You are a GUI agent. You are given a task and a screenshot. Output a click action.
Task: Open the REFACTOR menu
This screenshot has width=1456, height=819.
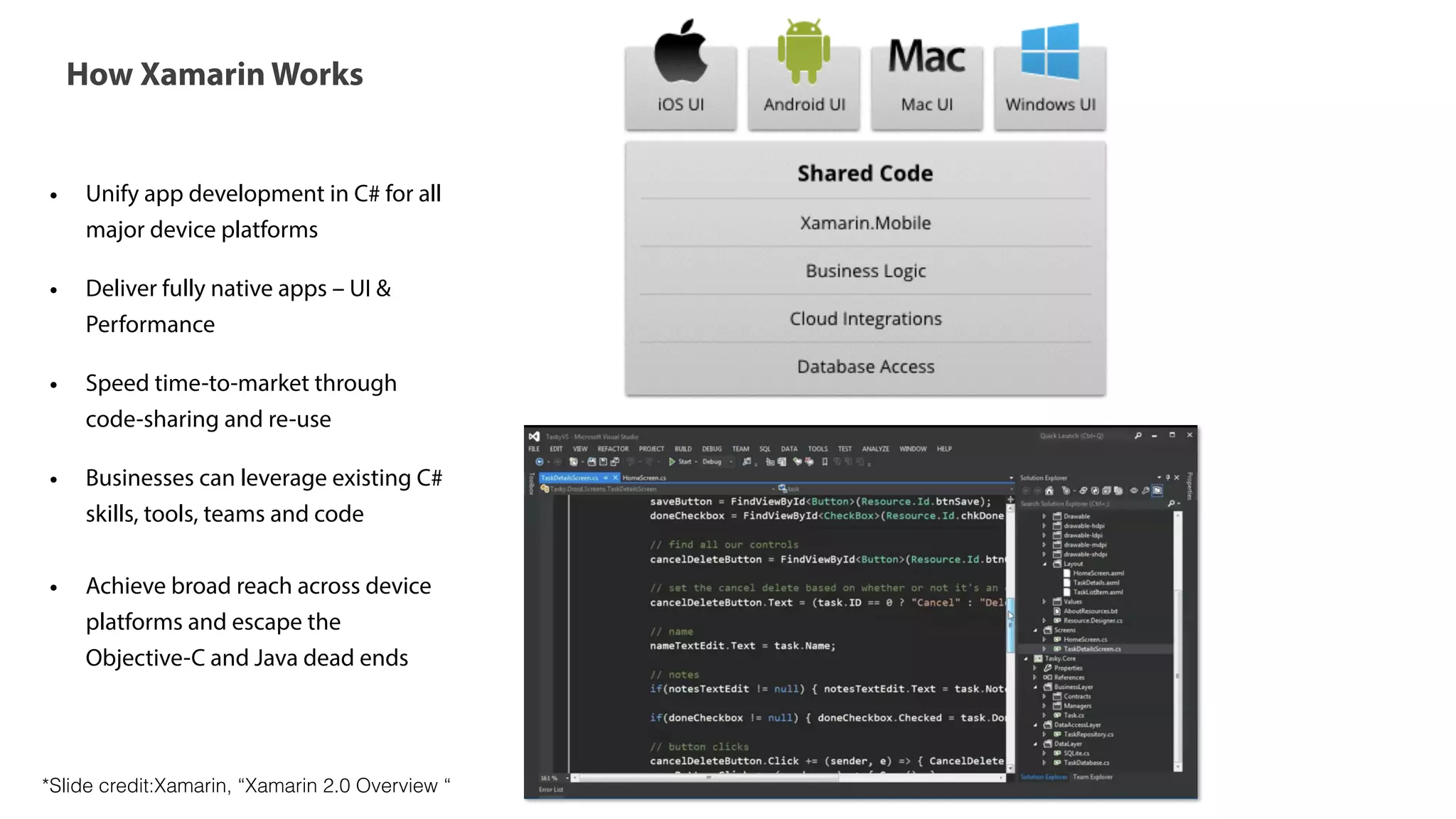[x=613, y=449]
